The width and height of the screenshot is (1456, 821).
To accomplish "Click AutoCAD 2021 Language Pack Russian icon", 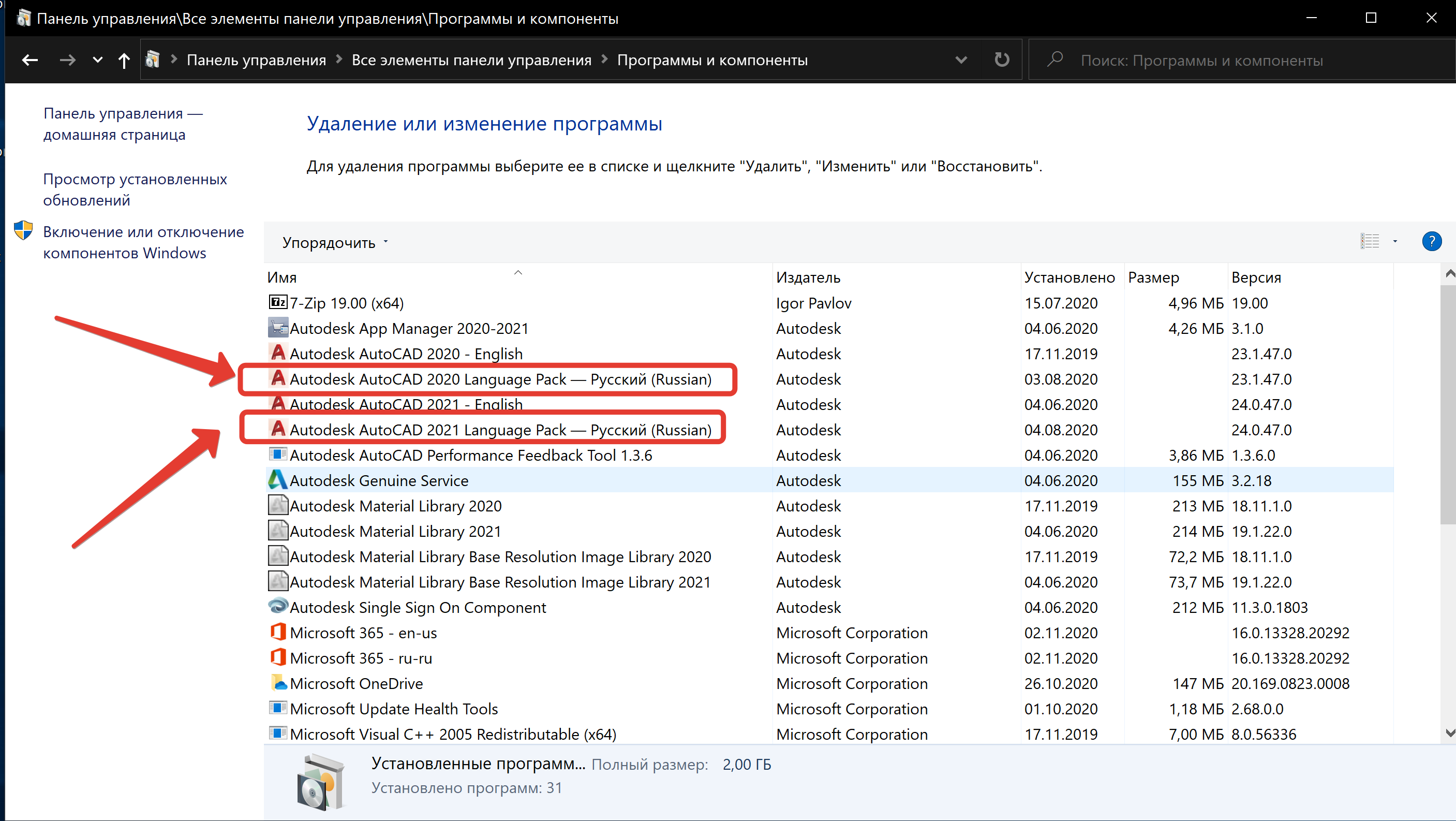I will click(277, 429).
